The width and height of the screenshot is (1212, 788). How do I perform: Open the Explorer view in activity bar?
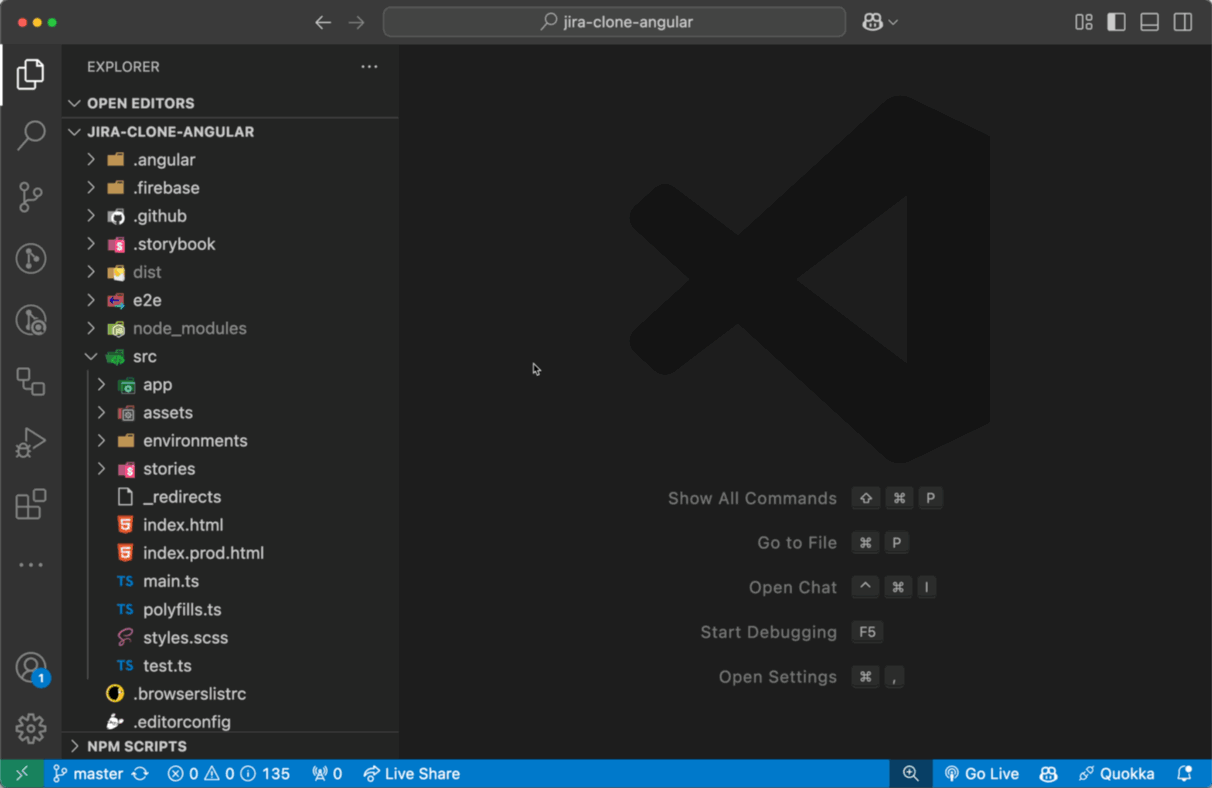[x=31, y=74]
